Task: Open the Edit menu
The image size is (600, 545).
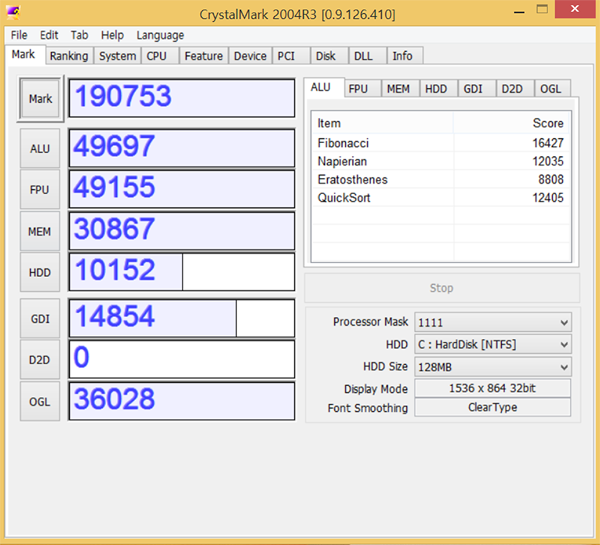Action: [49, 35]
